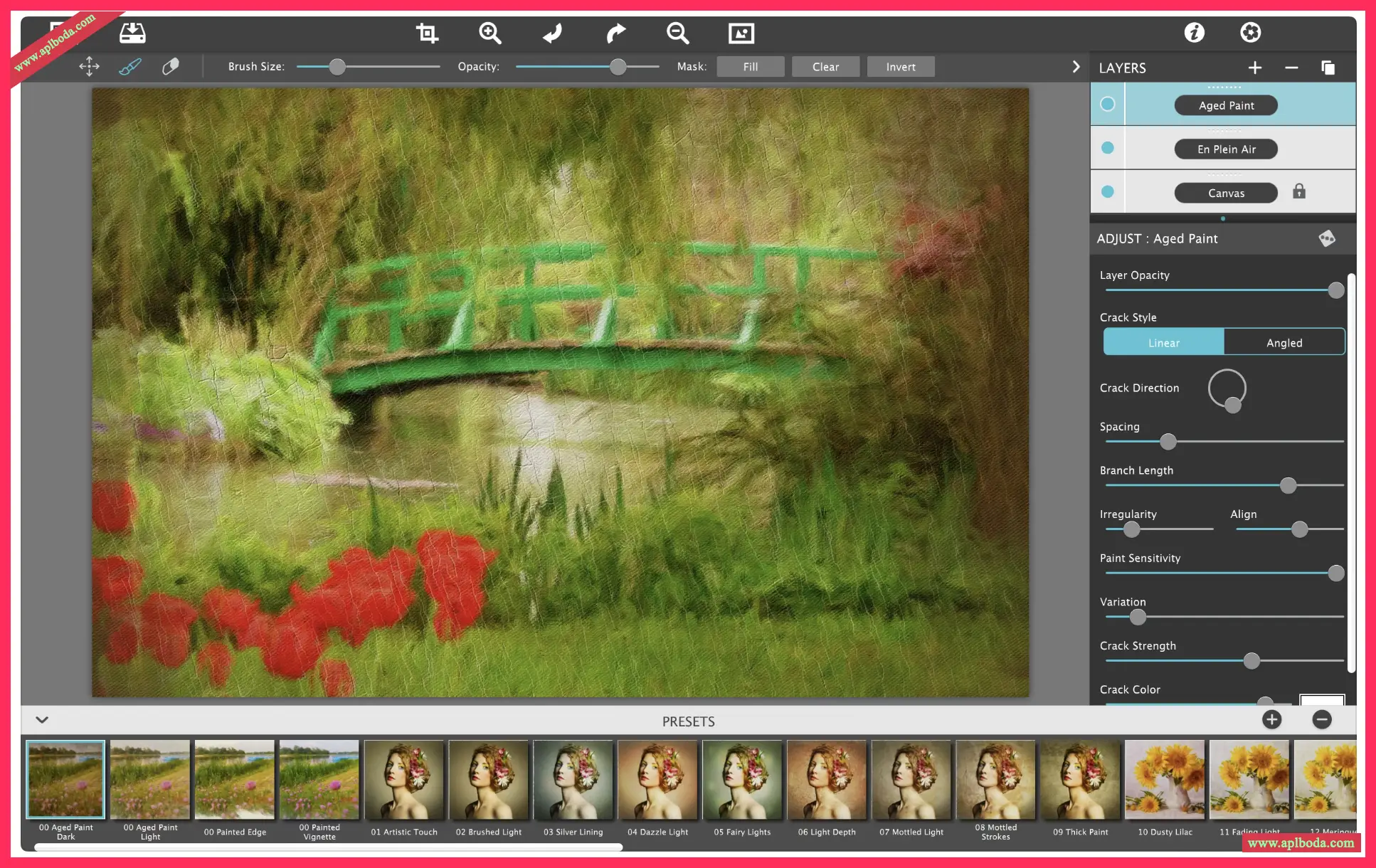Open the Crack Color swatch
The width and height of the screenshot is (1376, 868).
click(x=1322, y=699)
